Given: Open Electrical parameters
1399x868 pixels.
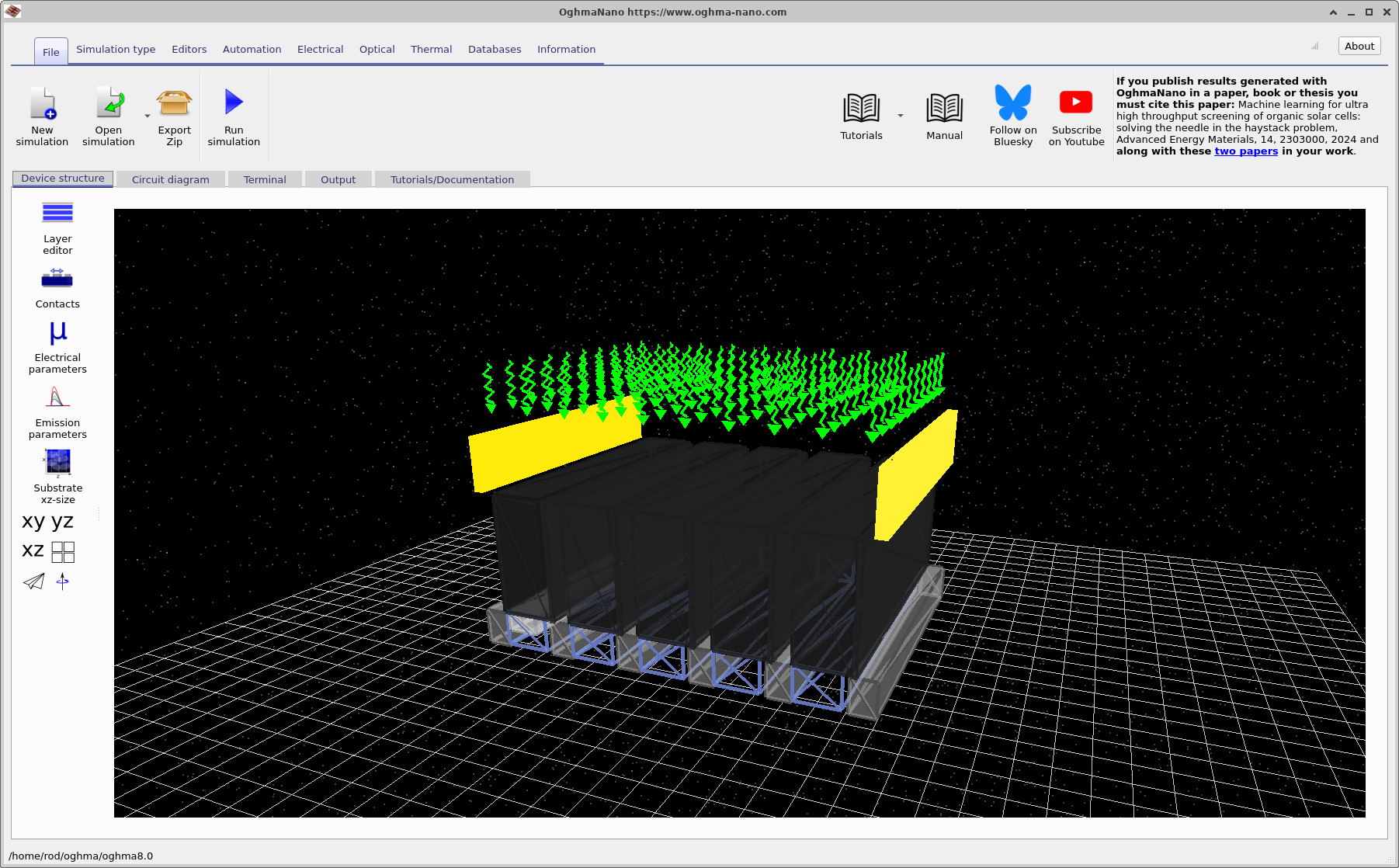Looking at the screenshot, I should (57, 342).
